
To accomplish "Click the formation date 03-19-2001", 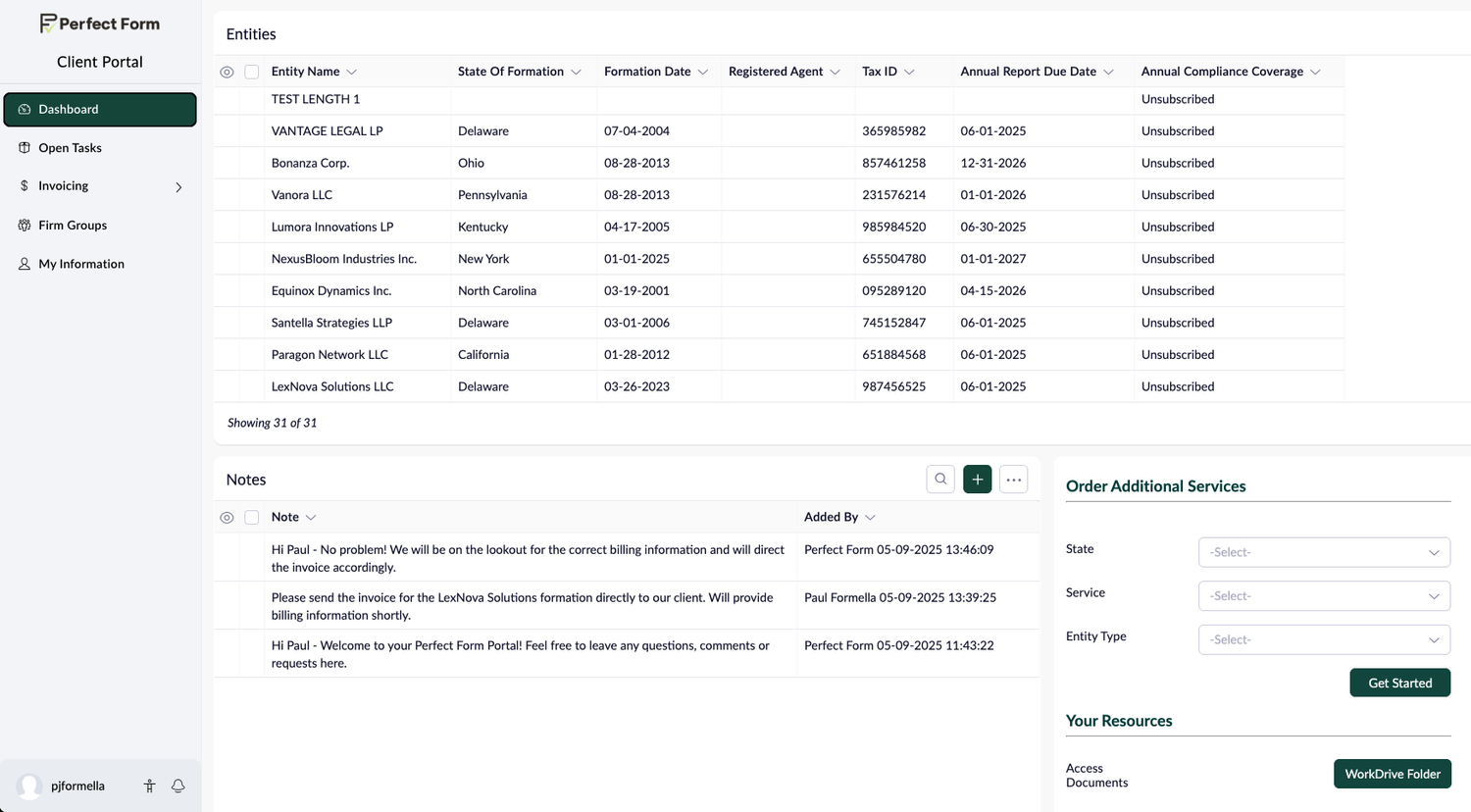I will click(636, 291).
